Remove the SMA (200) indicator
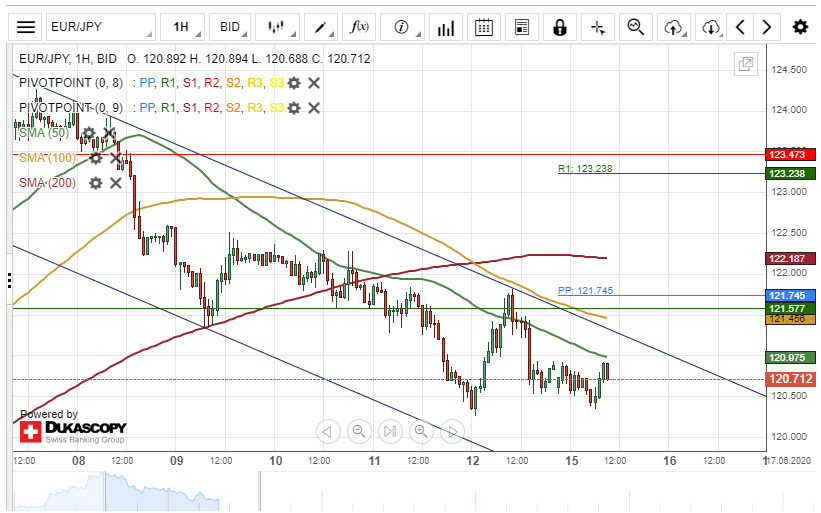821x513 pixels. [116, 183]
